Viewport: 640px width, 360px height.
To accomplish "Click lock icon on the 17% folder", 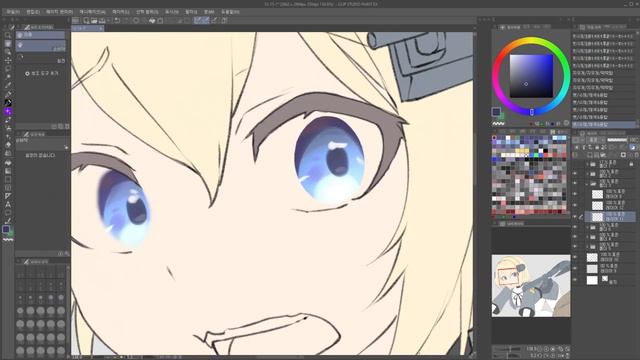I will pyautogui.click(x=631, y=164).
